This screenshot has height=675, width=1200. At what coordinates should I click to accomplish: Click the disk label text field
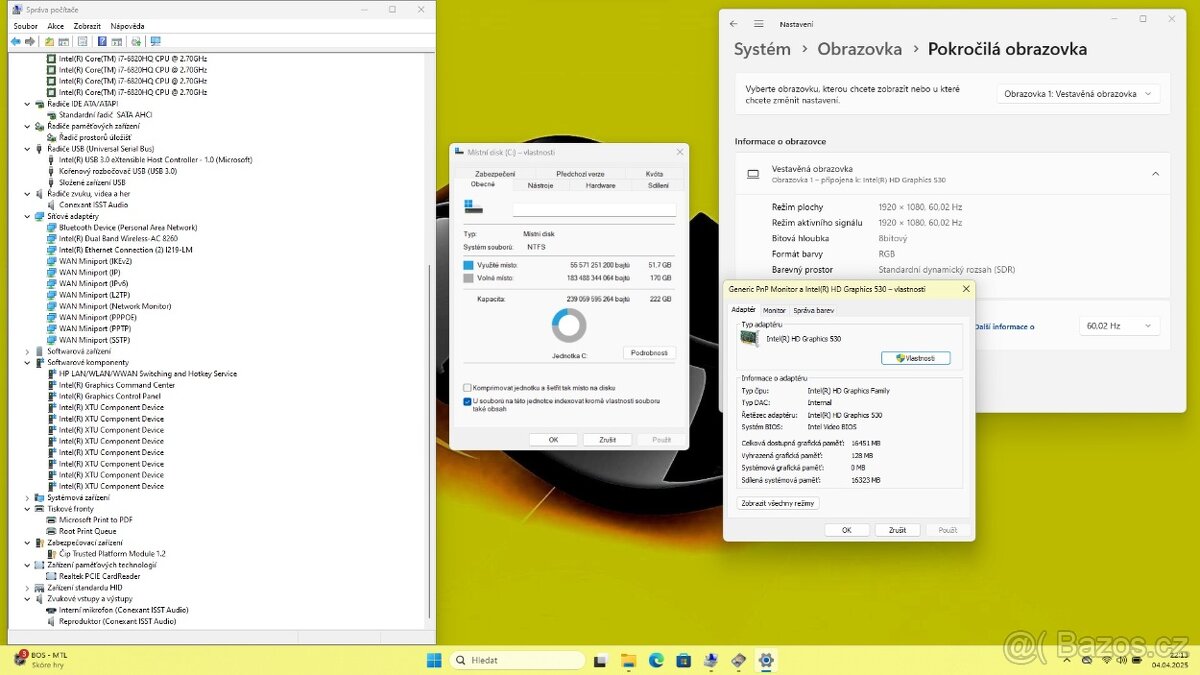tap(594, 210)
